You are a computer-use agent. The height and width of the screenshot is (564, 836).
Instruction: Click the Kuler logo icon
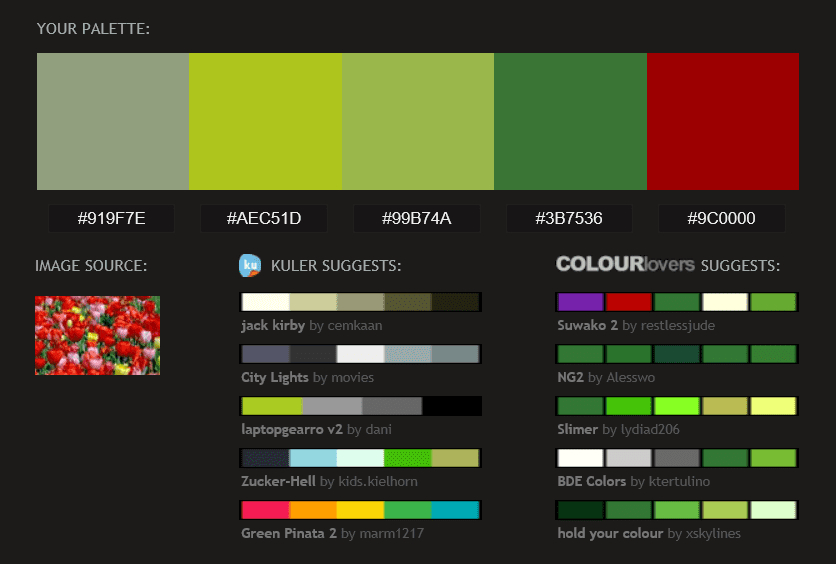point(250,265)
